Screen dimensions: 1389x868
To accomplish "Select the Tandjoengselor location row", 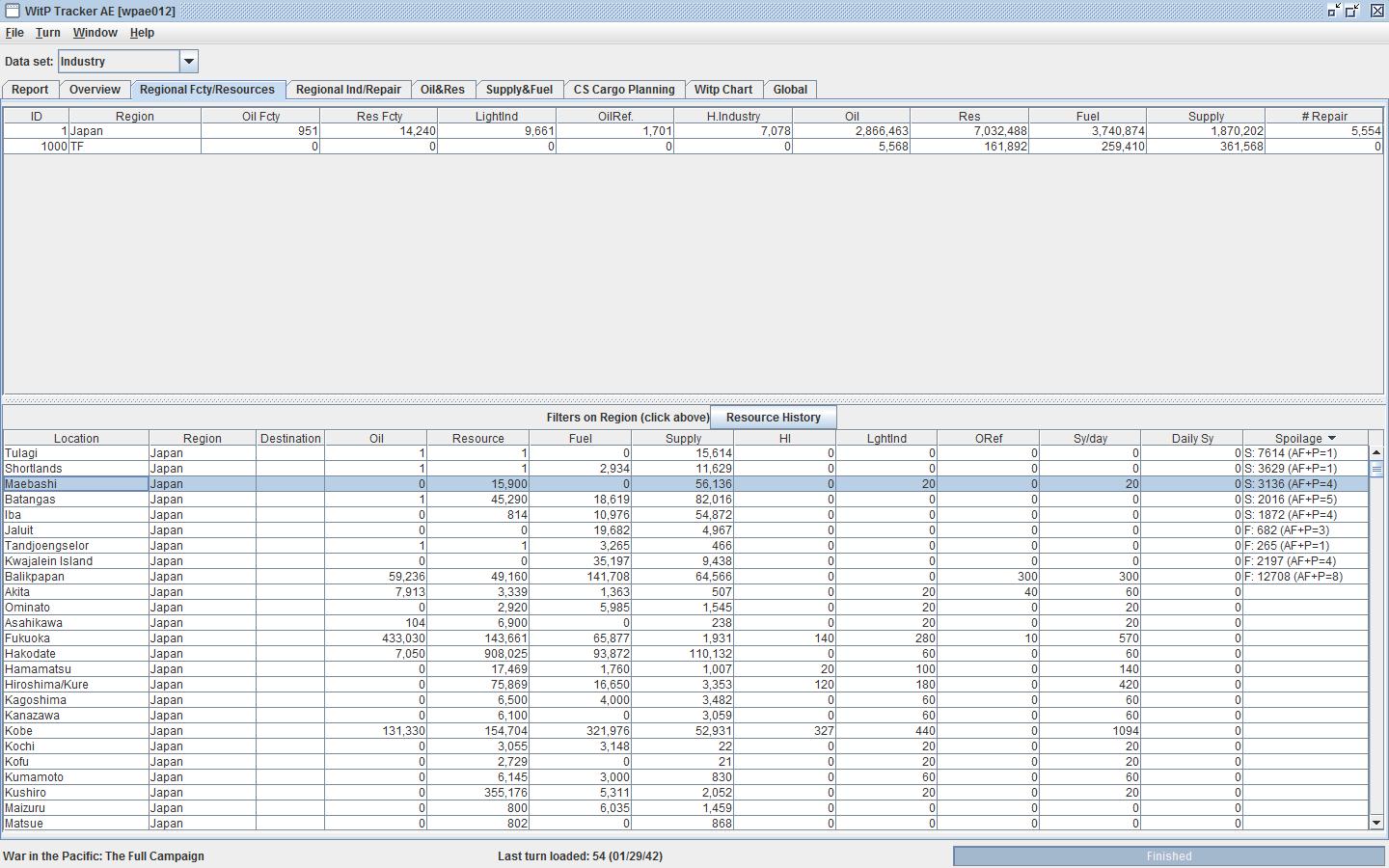I will tap(686, 546).
